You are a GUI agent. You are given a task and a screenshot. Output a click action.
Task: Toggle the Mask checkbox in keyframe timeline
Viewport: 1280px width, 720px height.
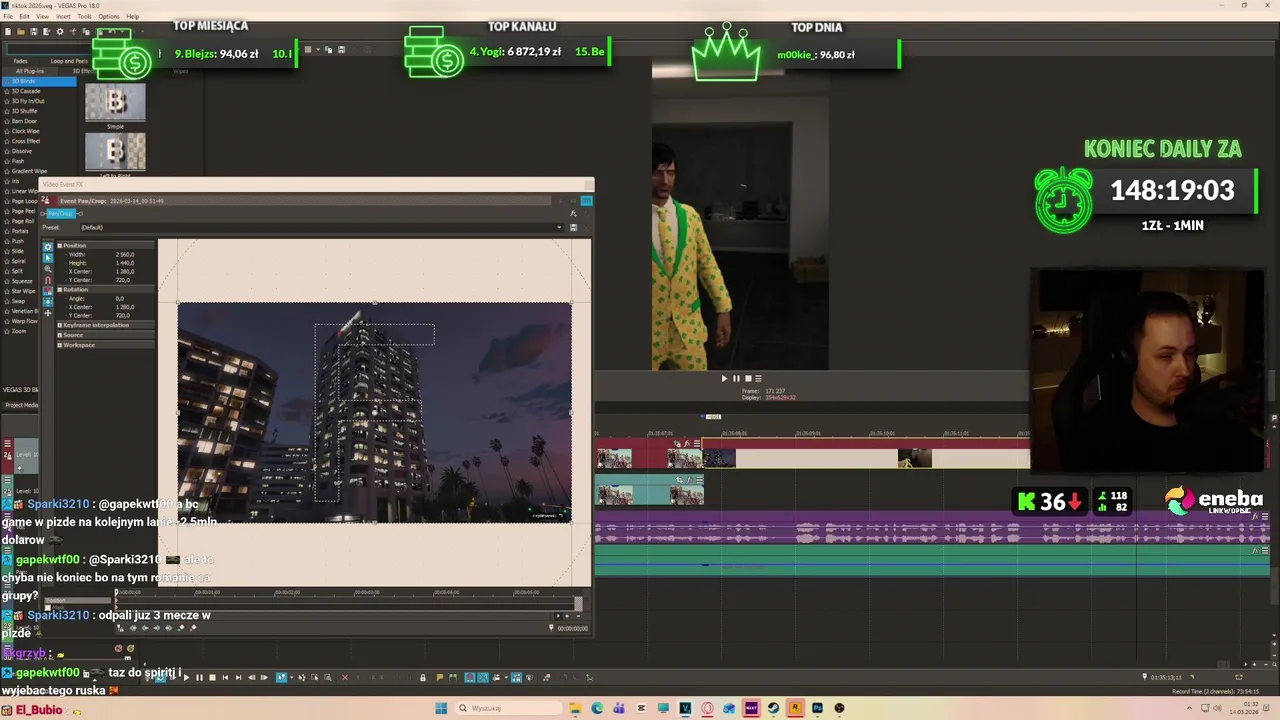click(x=47, y=607)
